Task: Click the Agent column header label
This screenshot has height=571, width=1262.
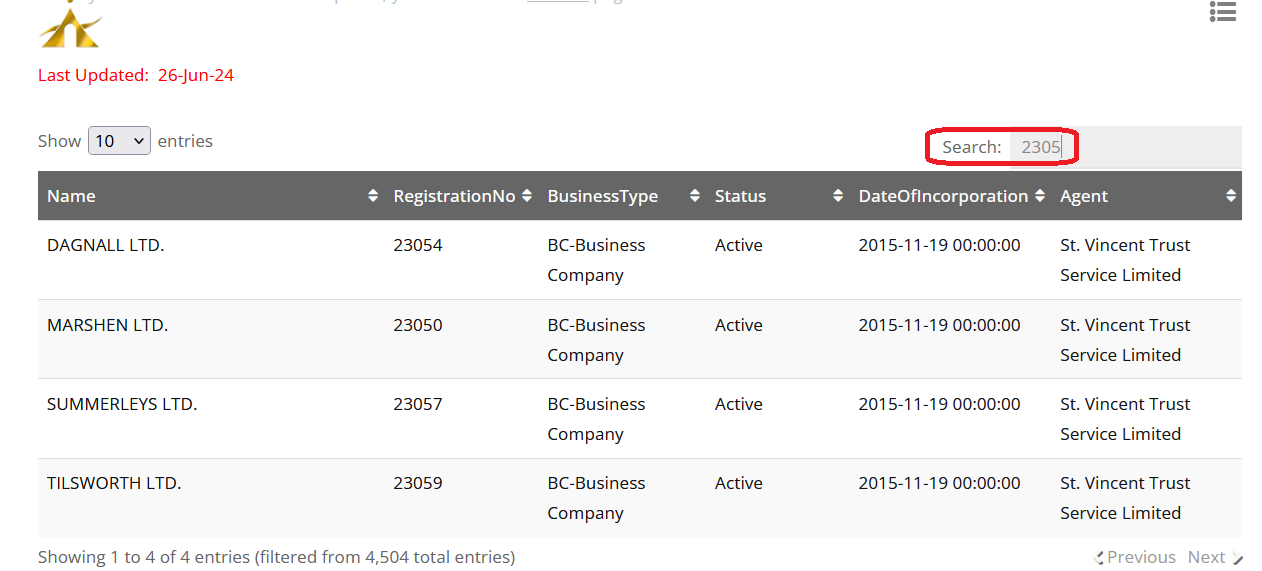Action: pos(1084,196)
